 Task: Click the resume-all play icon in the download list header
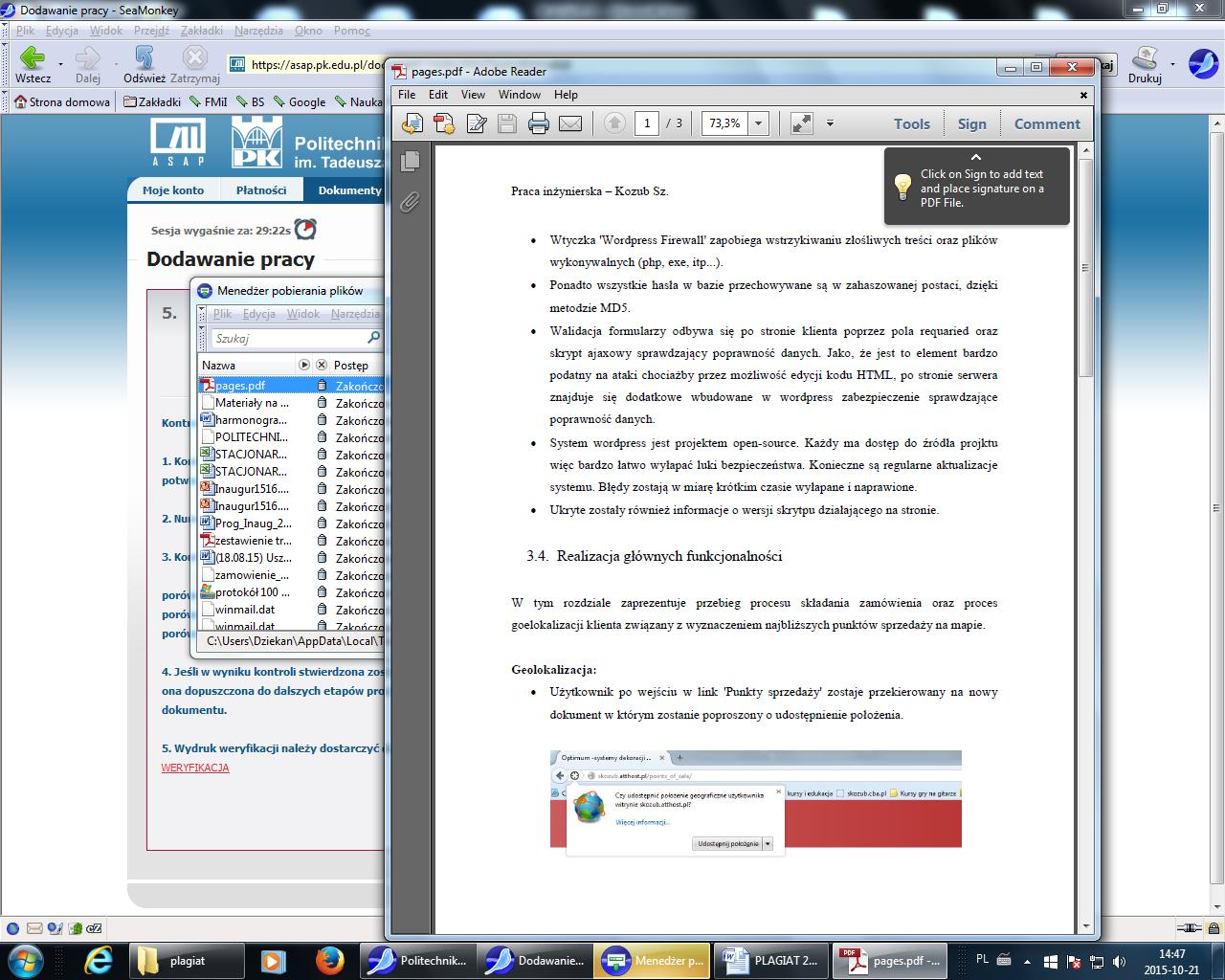(x=304, y=365)
